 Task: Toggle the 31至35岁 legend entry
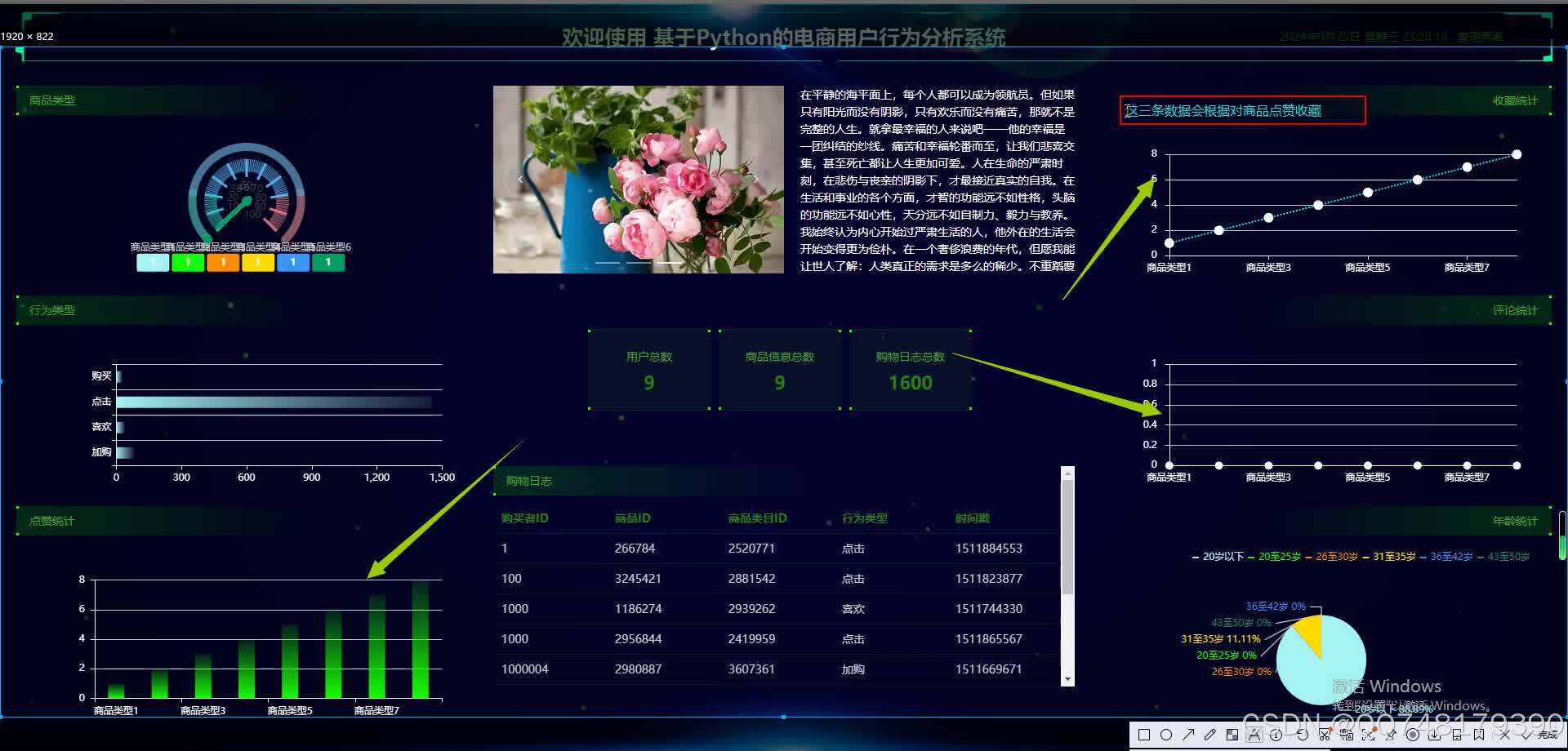point(1388,557)
